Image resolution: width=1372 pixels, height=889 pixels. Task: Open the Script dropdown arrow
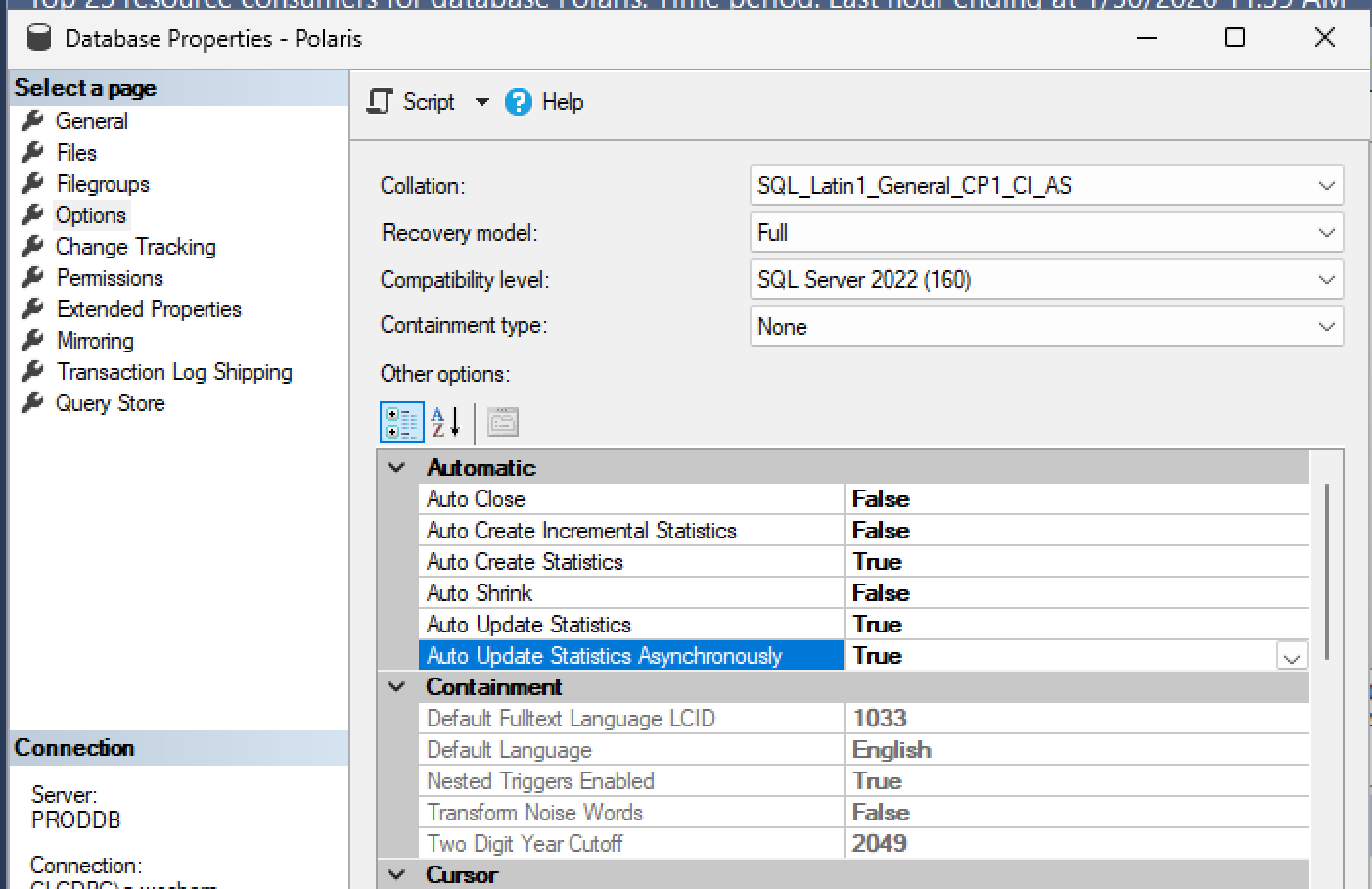click(481, 102)
